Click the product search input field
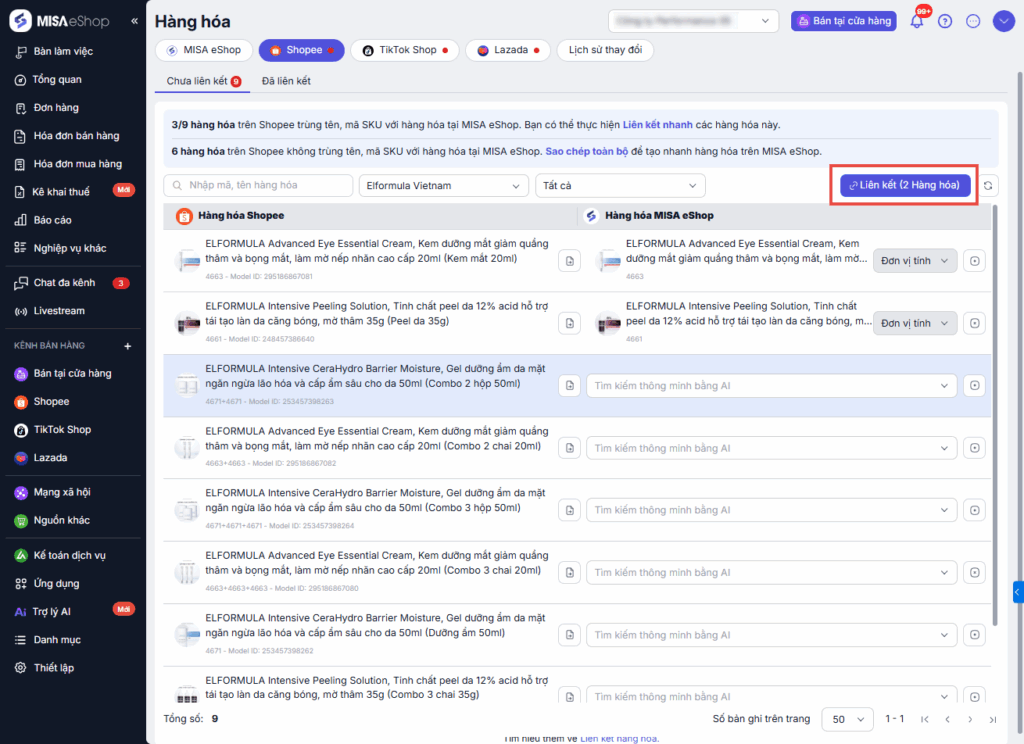Viewport: 1024px width, 744px height. (258, 186)
